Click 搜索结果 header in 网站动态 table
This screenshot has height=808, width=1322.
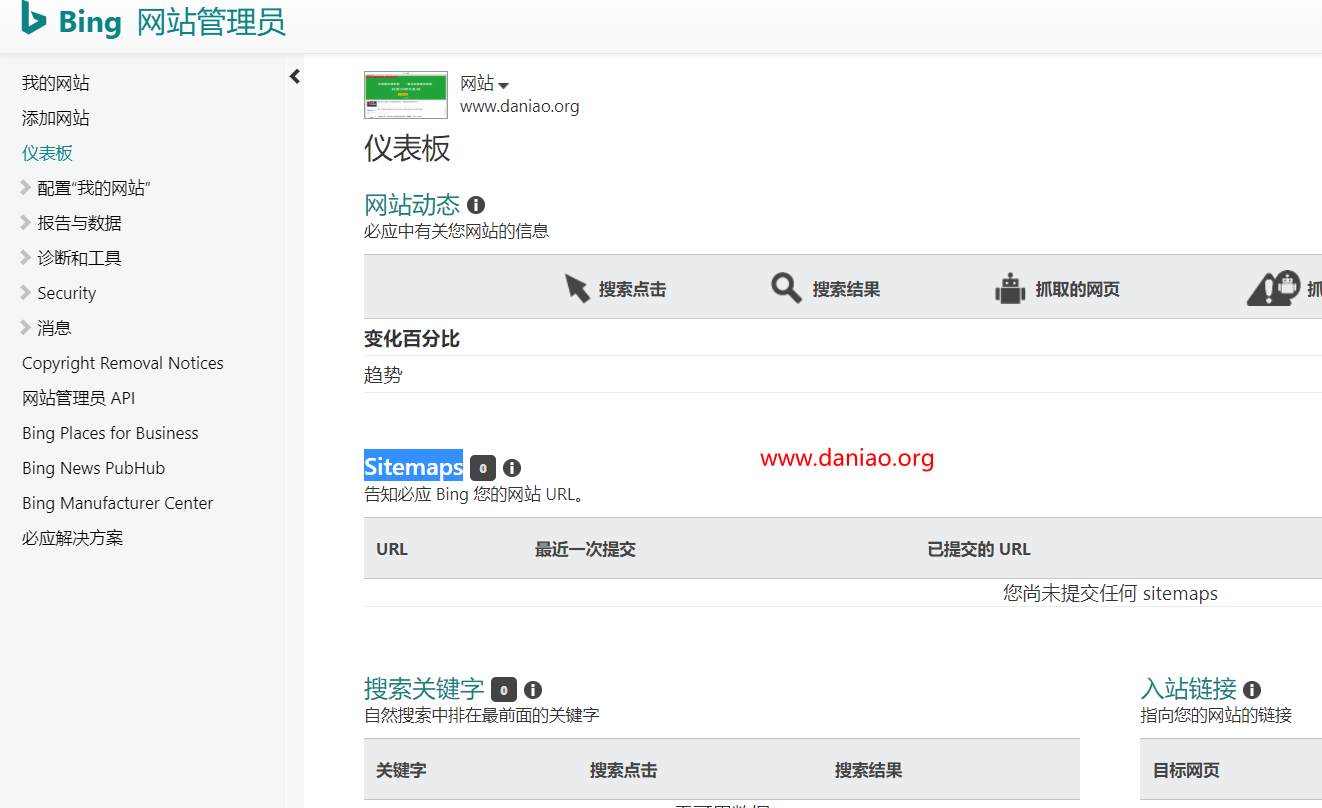coord(847,290)
